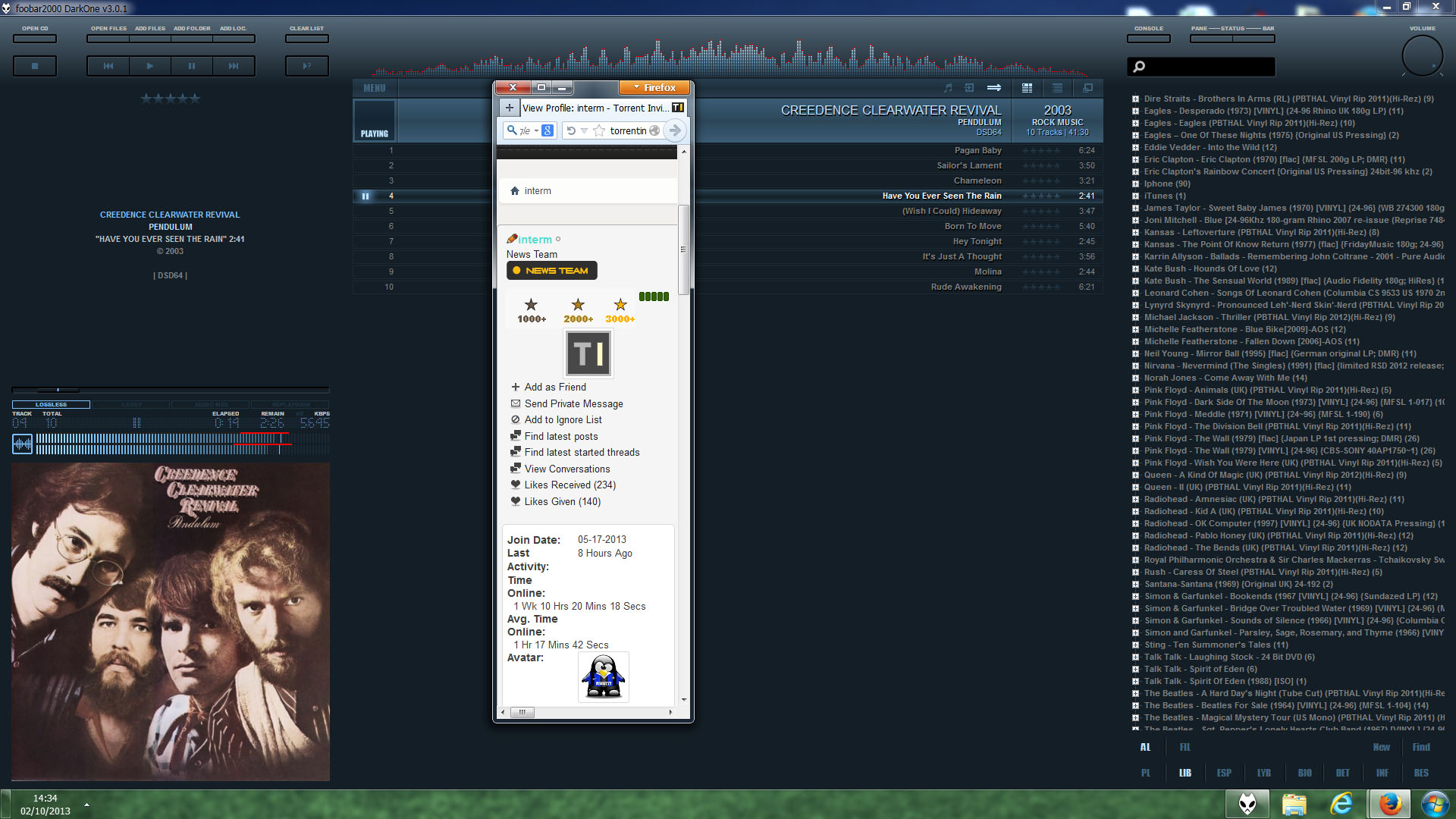This screenshot has height=819, width=1456.
Task: Toggle the Console button
Action: coord(1149,39)
